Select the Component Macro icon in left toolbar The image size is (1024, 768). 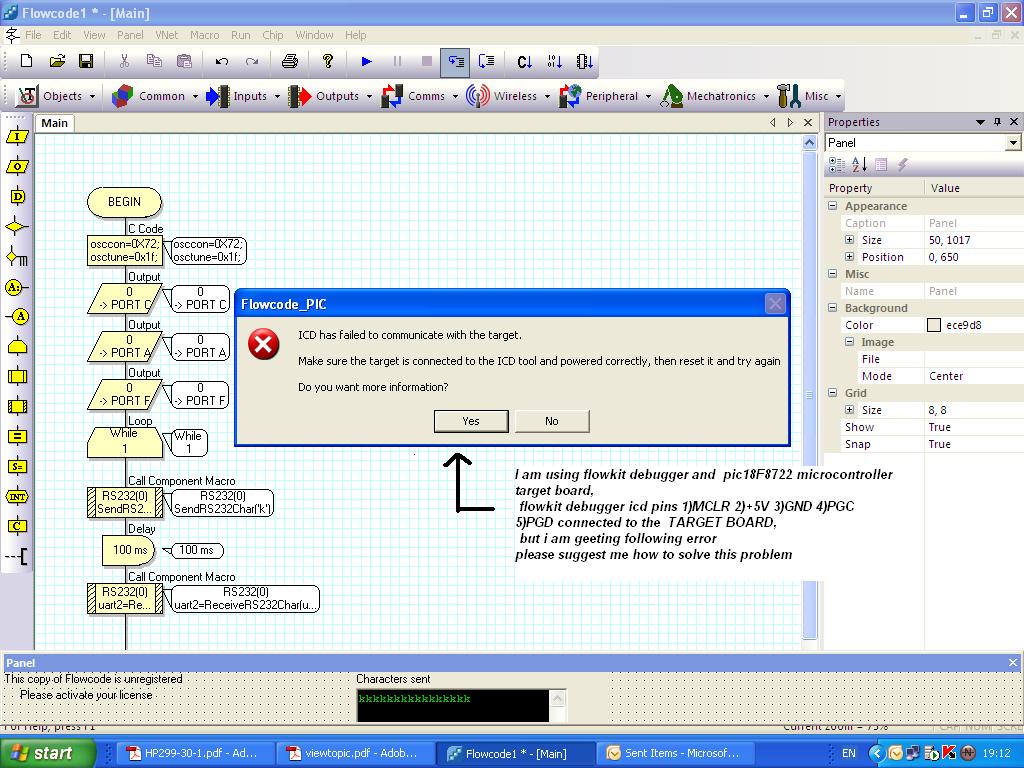(17, 406)
